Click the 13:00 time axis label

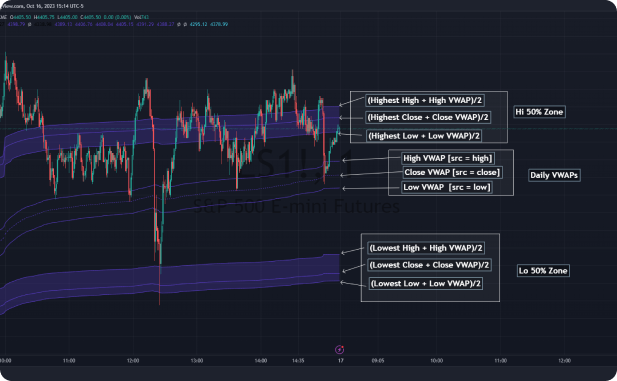(197, 361)
